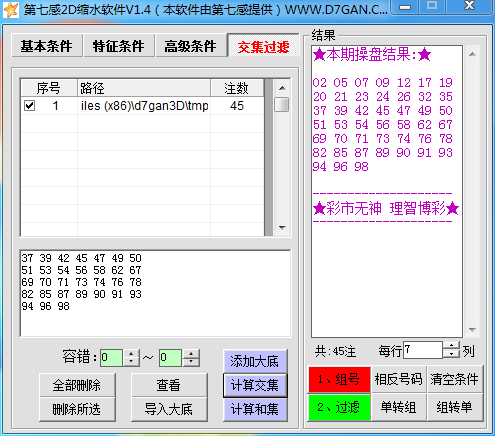Screen dimensions: 495x436
Task: Click the file list scroll up arrow
Action: pos(282,88)
